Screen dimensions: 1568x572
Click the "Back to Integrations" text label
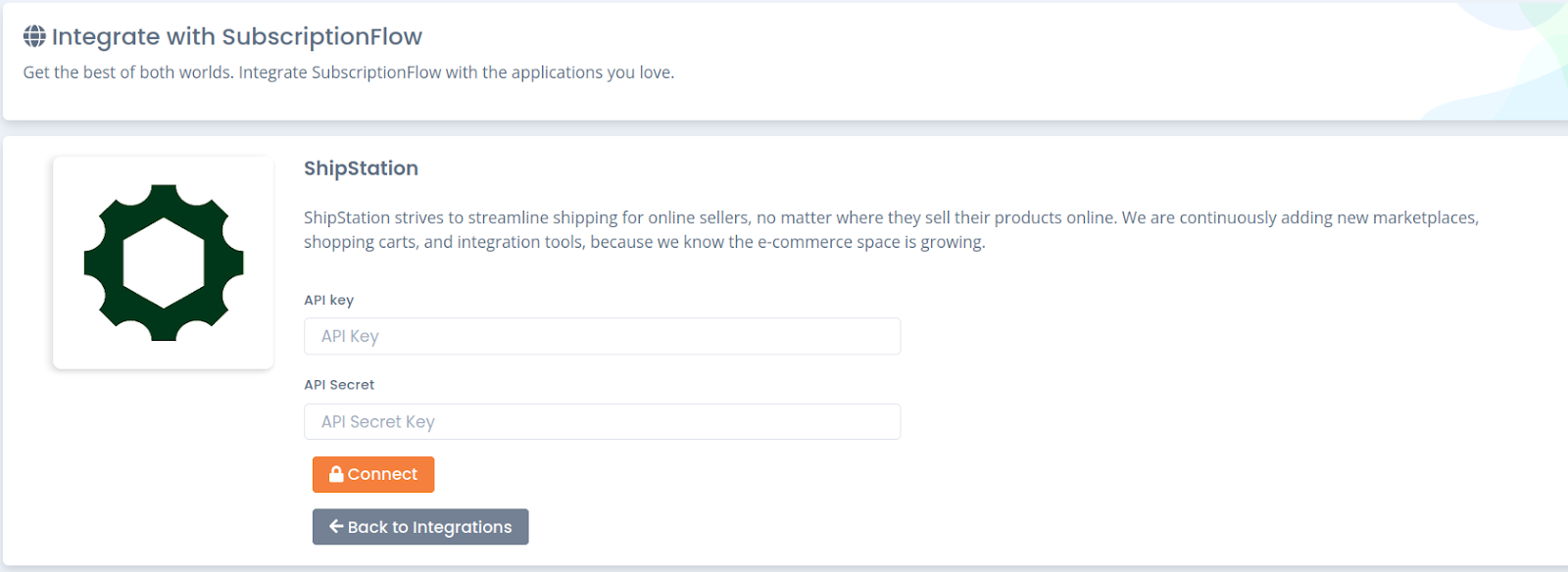point(429,527)
